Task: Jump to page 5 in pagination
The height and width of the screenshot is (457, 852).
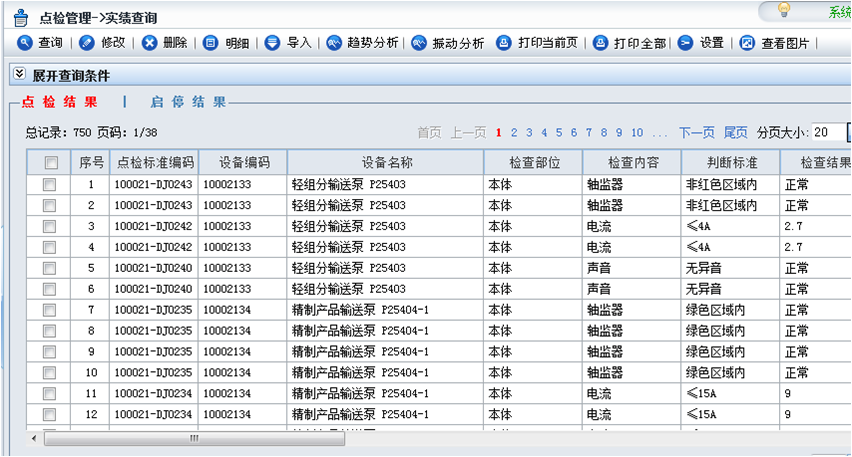Action: pyautogui.click(x=559, y=132)
